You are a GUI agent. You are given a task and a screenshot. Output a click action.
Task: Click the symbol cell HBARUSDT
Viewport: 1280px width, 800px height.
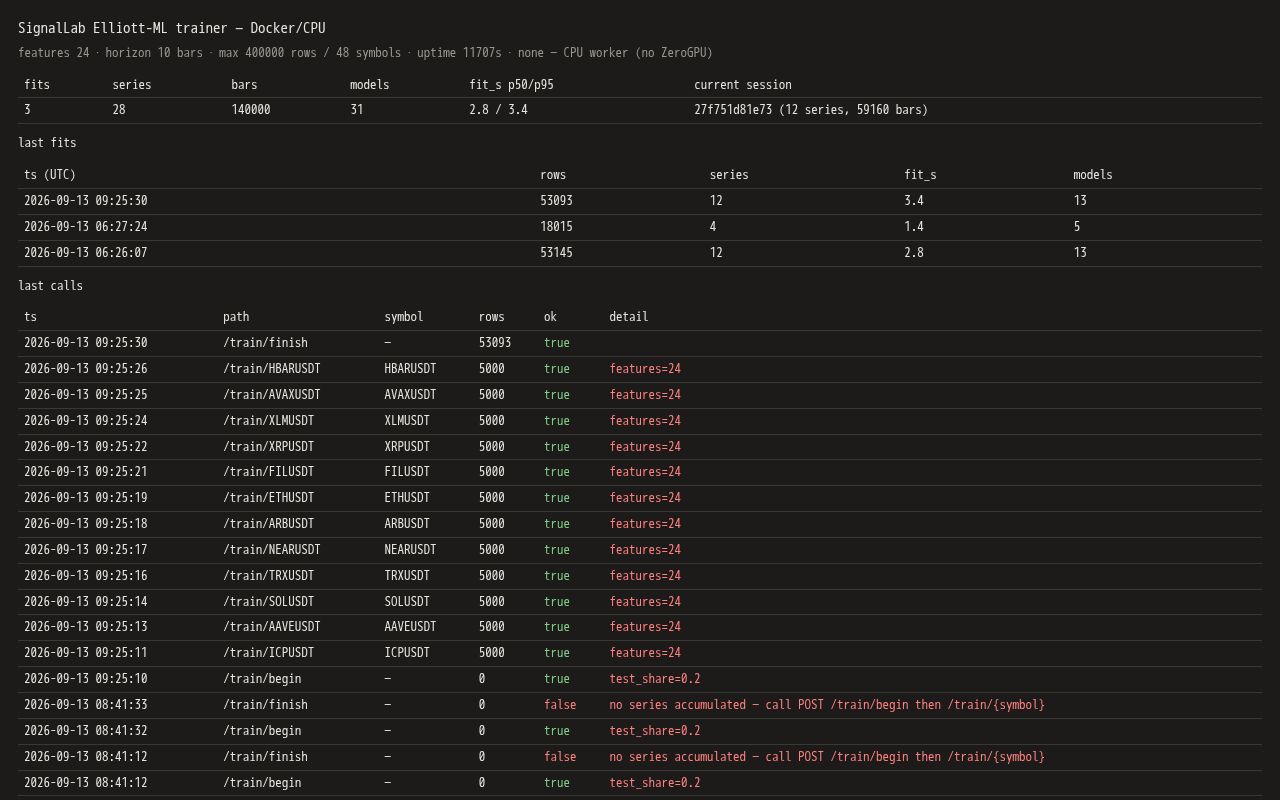tap(410, 369)
